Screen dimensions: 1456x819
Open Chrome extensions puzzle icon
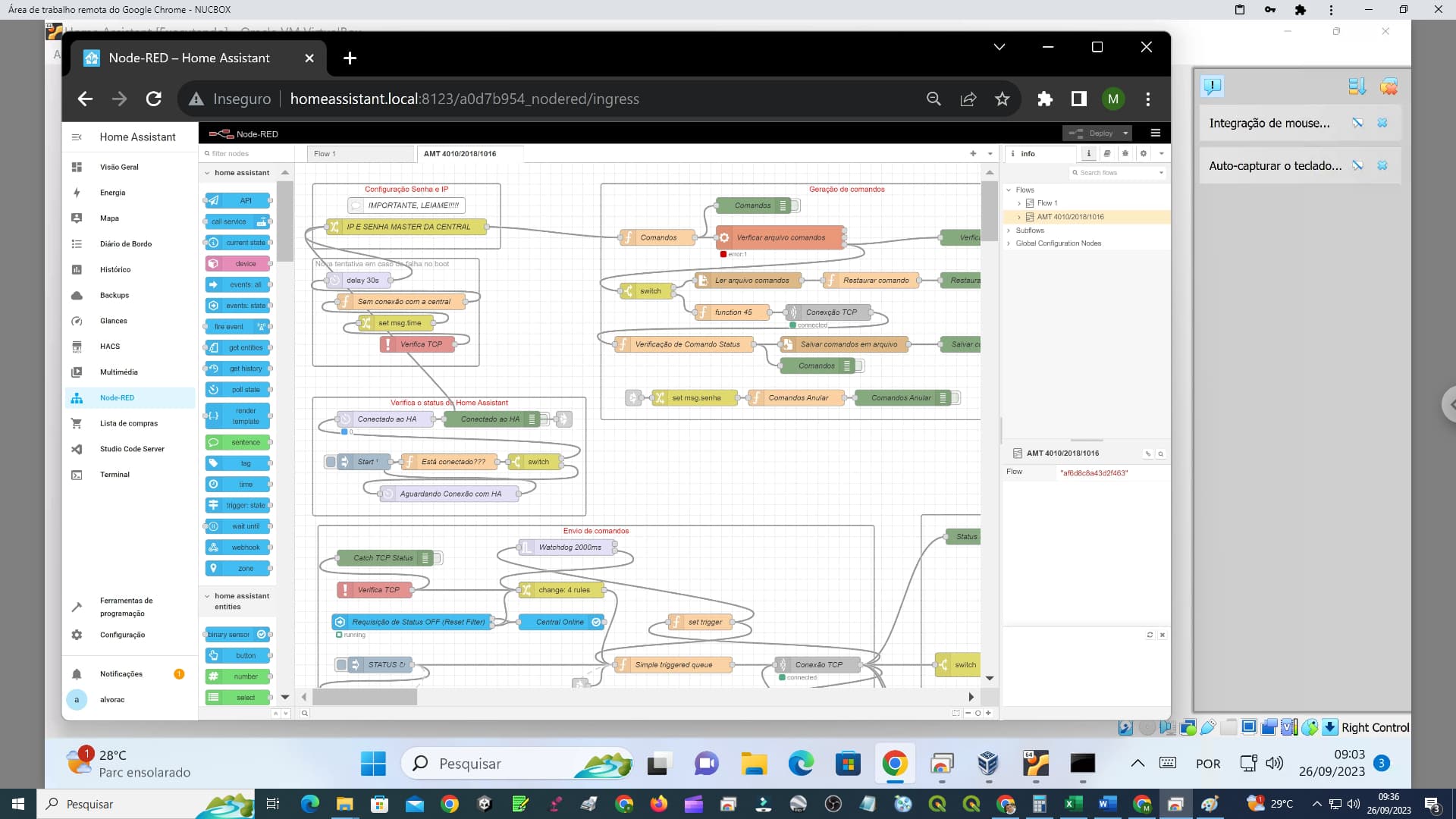[x=1045, y=99]
